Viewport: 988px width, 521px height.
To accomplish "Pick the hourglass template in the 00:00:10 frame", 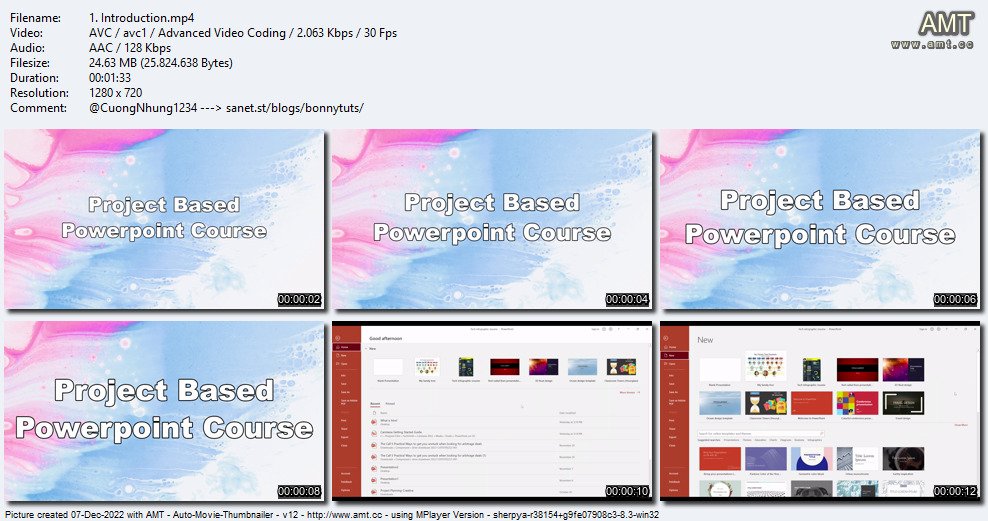I will tap(621, 367).
